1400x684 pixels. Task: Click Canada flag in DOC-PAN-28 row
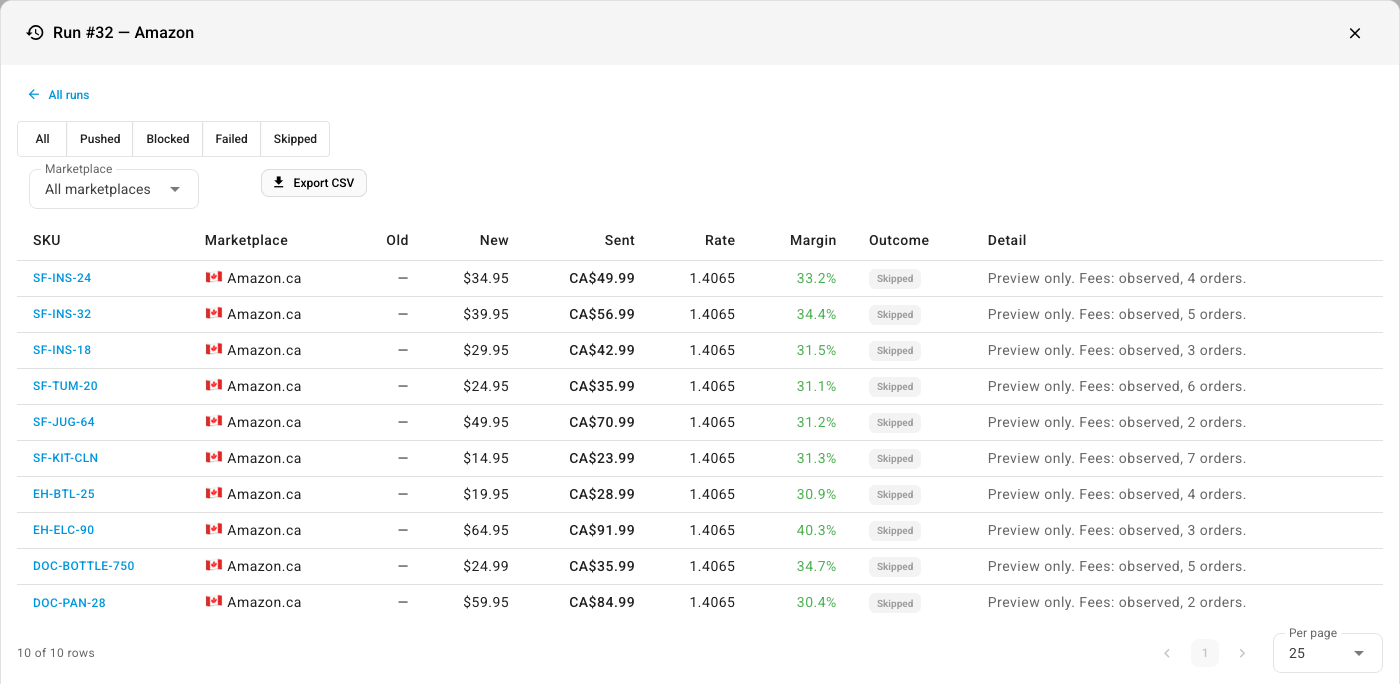click(x=213, y=601)
